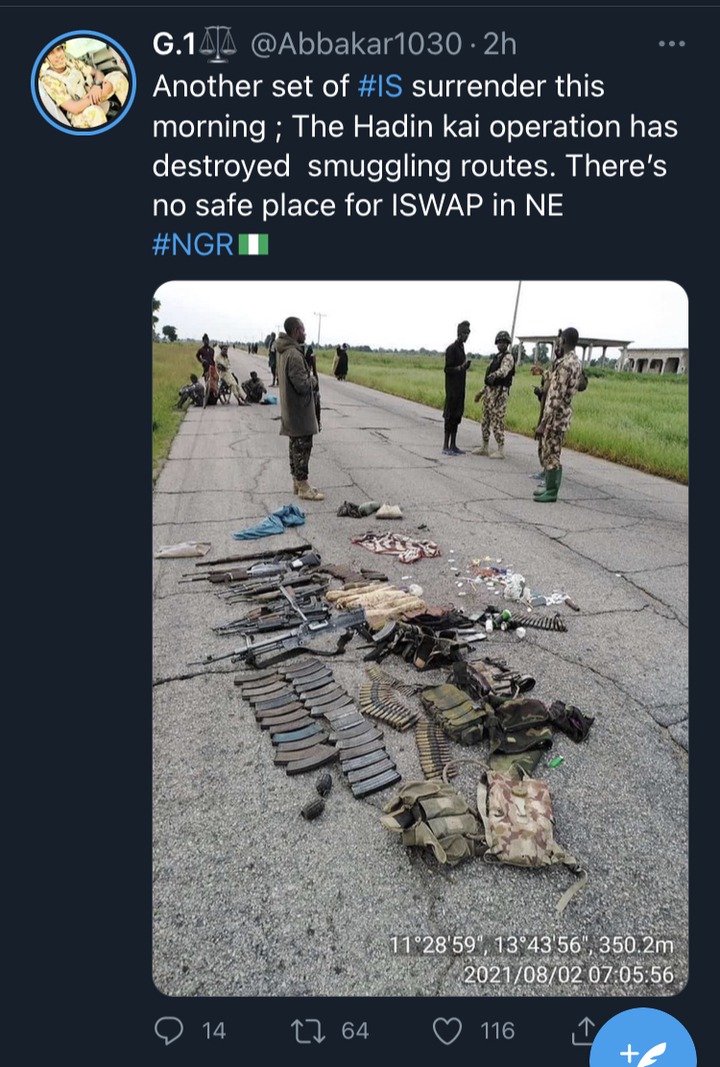View the 14 replies count

pyautogui.click(x=214, y=1031)
